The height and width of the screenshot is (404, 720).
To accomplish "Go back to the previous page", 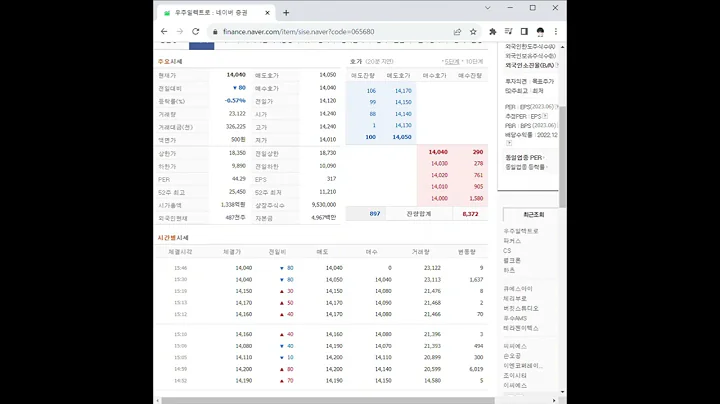I will (164, 32).
